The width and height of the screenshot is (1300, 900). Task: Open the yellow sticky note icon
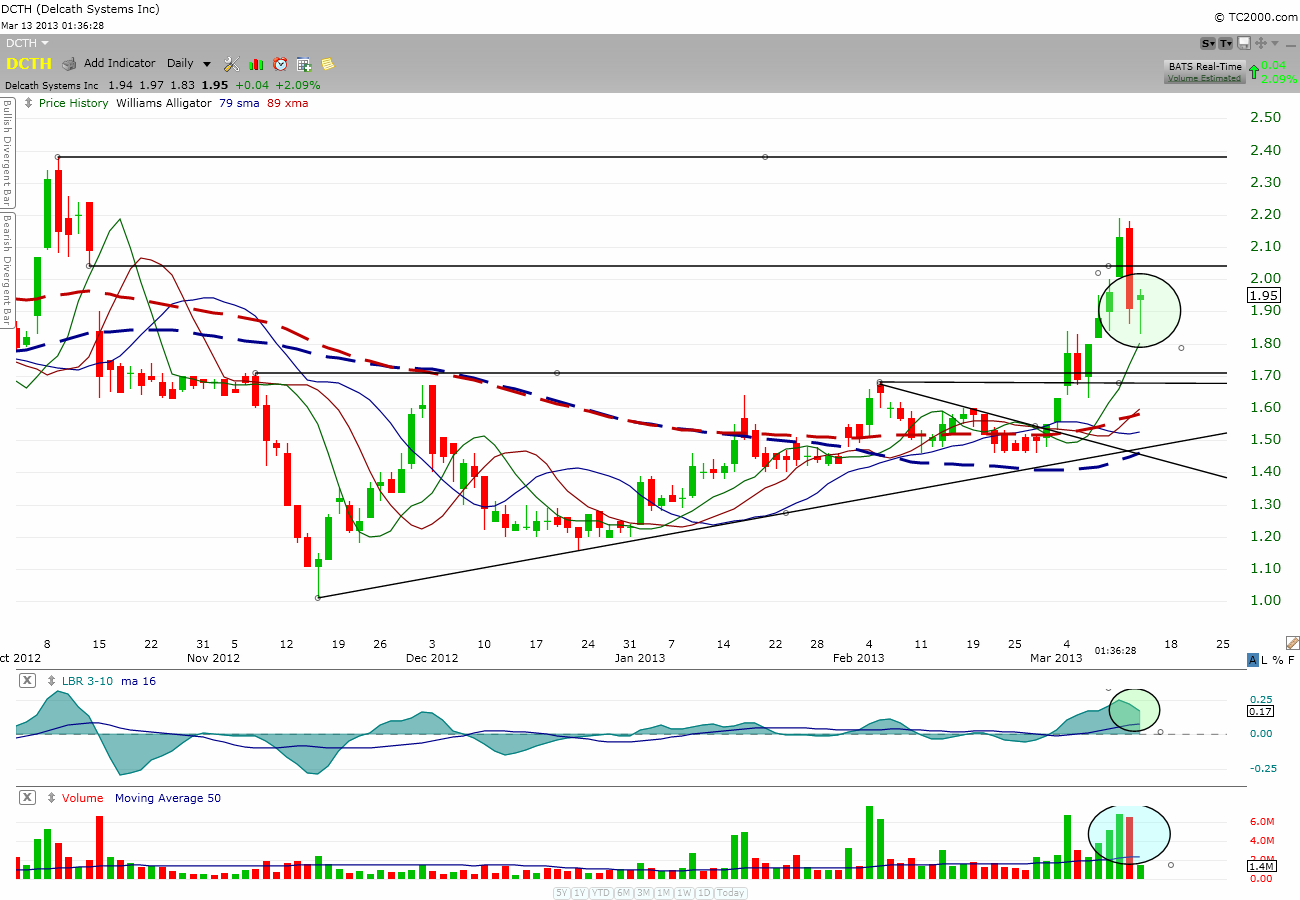point(328,64)
